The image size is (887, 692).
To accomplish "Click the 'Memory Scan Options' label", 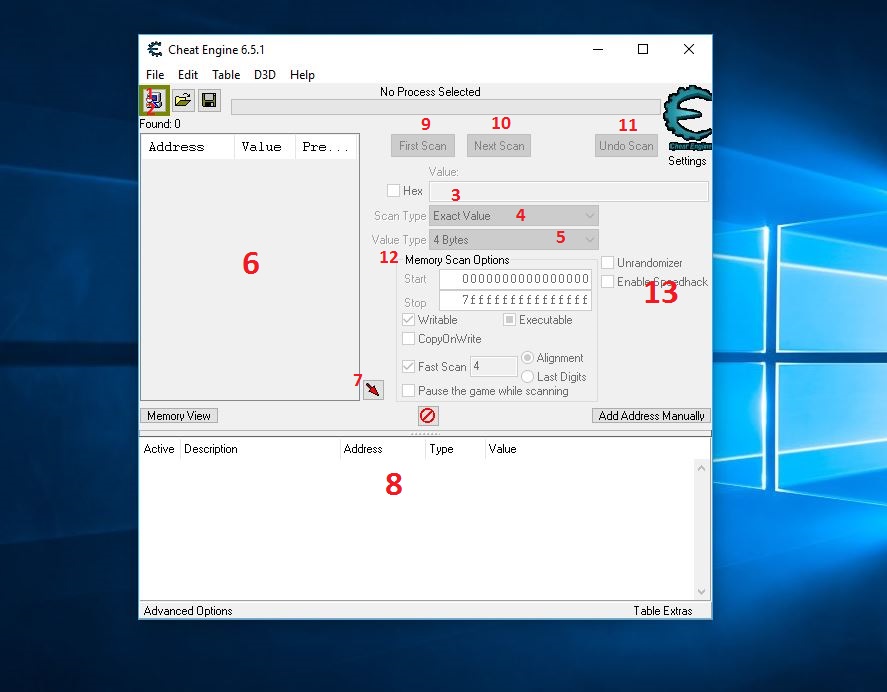I will 457,260.
